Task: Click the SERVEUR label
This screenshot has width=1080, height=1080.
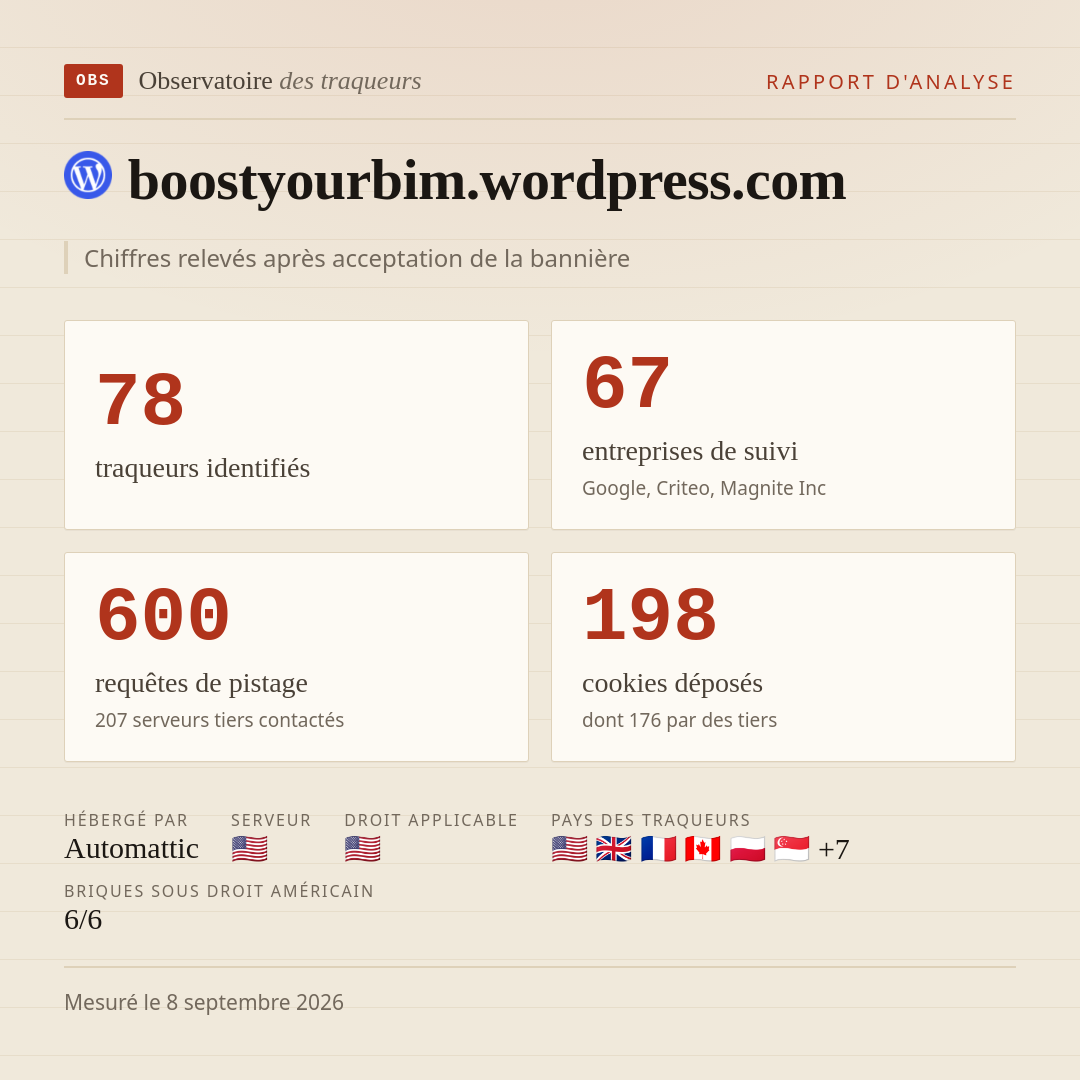Action: coord(271,820)
